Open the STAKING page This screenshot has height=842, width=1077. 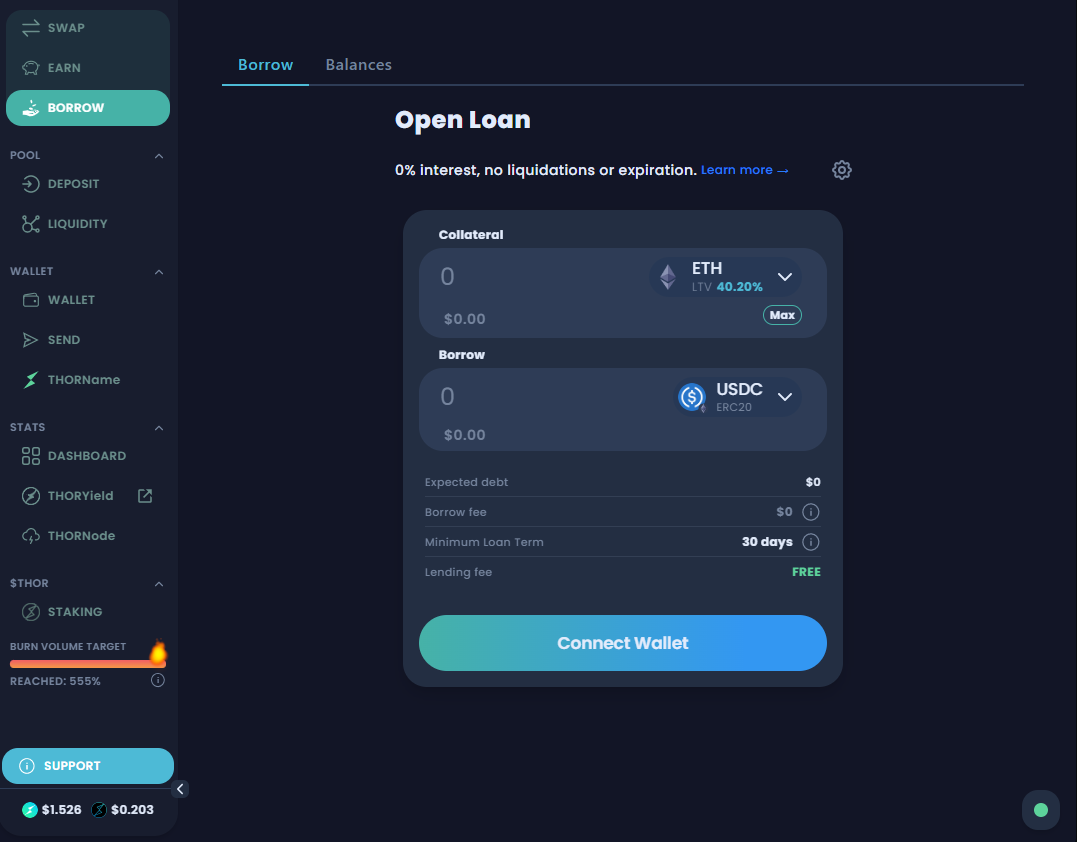(x=88, y=612)
